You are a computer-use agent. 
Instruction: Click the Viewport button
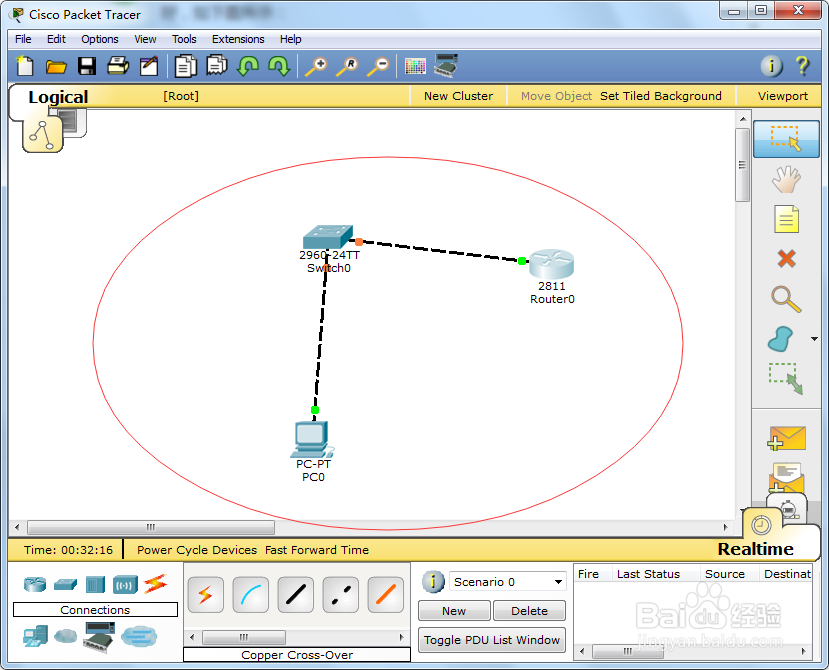coord(782,96)
